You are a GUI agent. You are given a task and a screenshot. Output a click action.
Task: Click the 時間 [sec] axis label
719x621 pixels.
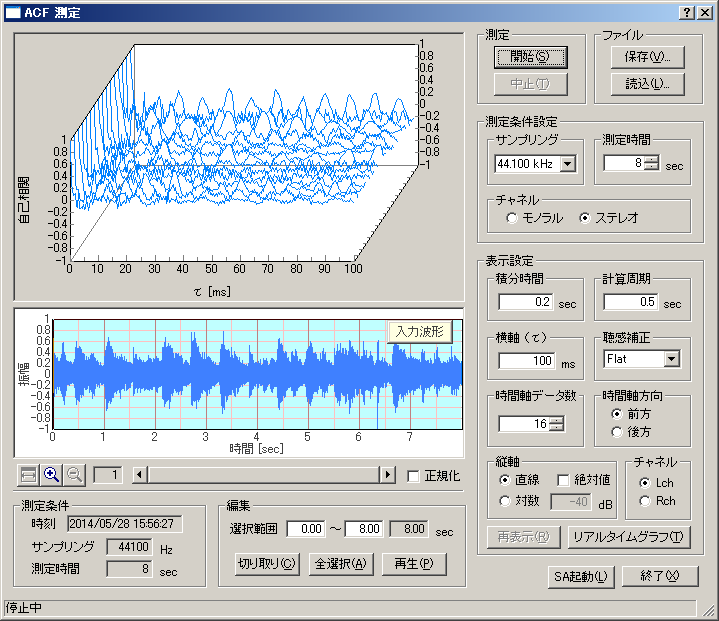[257, 449]
